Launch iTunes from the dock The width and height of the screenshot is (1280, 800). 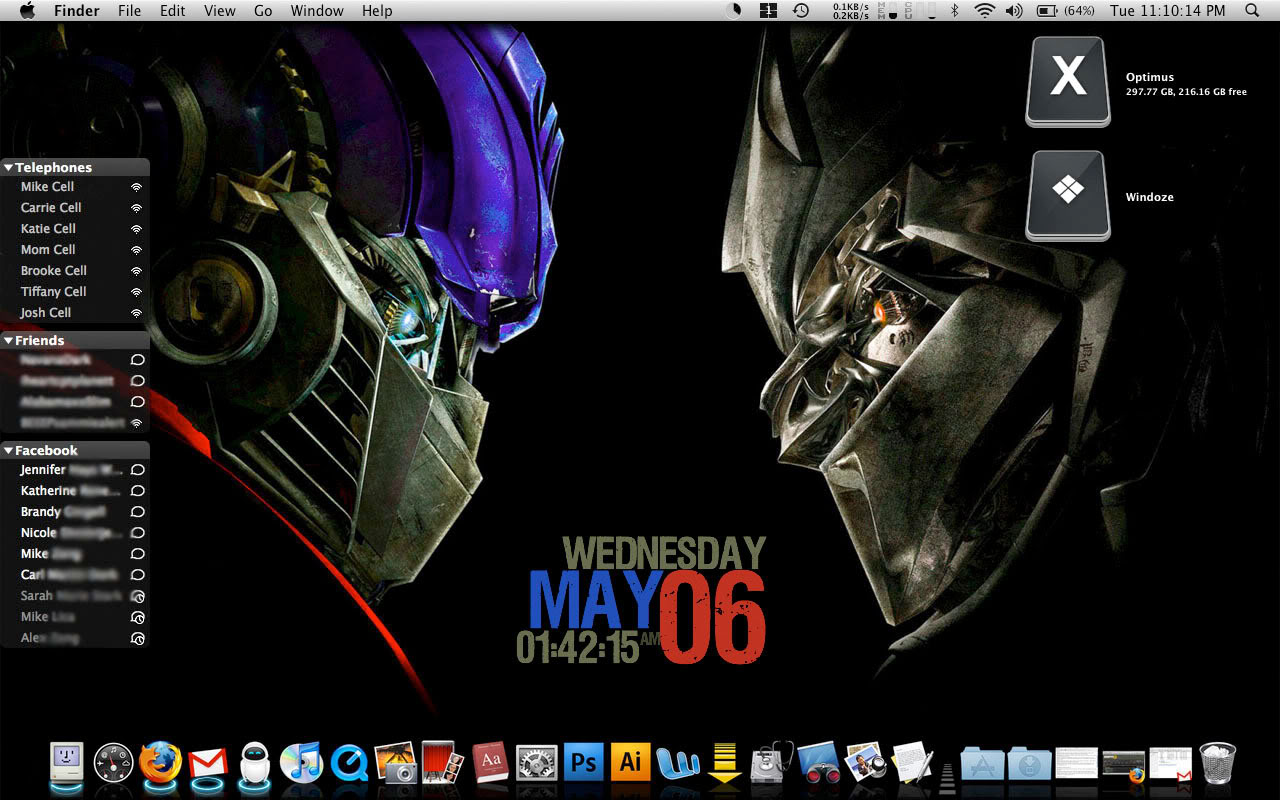[x=300, y=763]
